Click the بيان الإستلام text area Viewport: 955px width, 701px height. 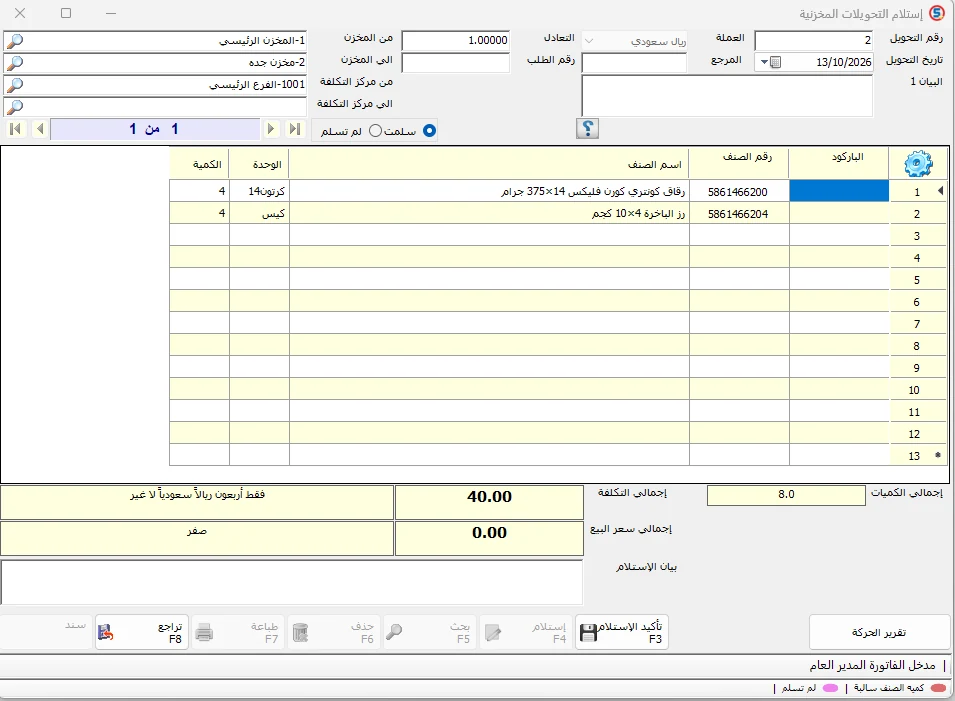(292, 582)
